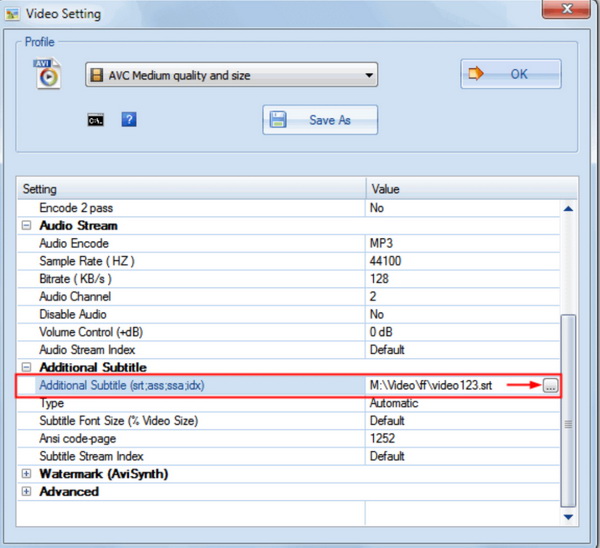Collapse the Audio Stream section
The height and width of the screenshot is (548, 600).
click(x=26, y=226)
